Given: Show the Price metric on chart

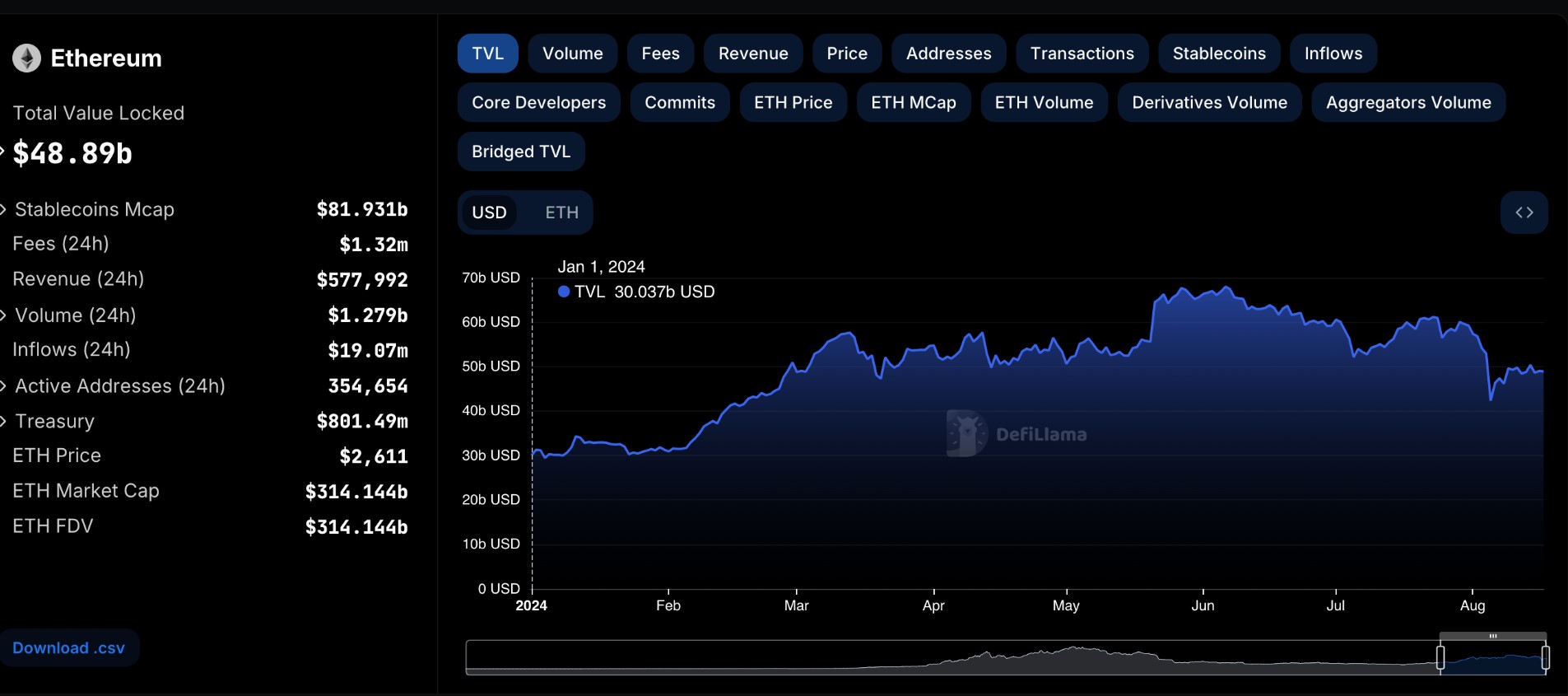Looking at the screenshot, I should pyautogui.click(x=847, y=54).
